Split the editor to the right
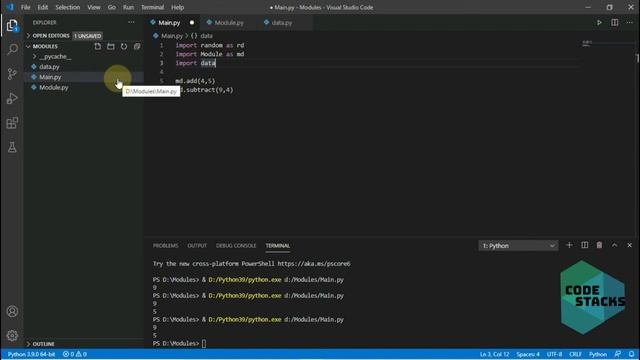The image size is (640, 360). [614, 22]
